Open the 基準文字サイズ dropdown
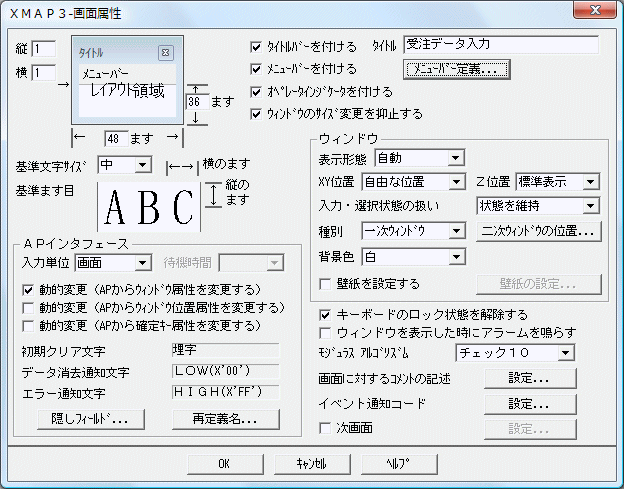Image resolution: width=624 pixels, height=489 pixels. 125,164
